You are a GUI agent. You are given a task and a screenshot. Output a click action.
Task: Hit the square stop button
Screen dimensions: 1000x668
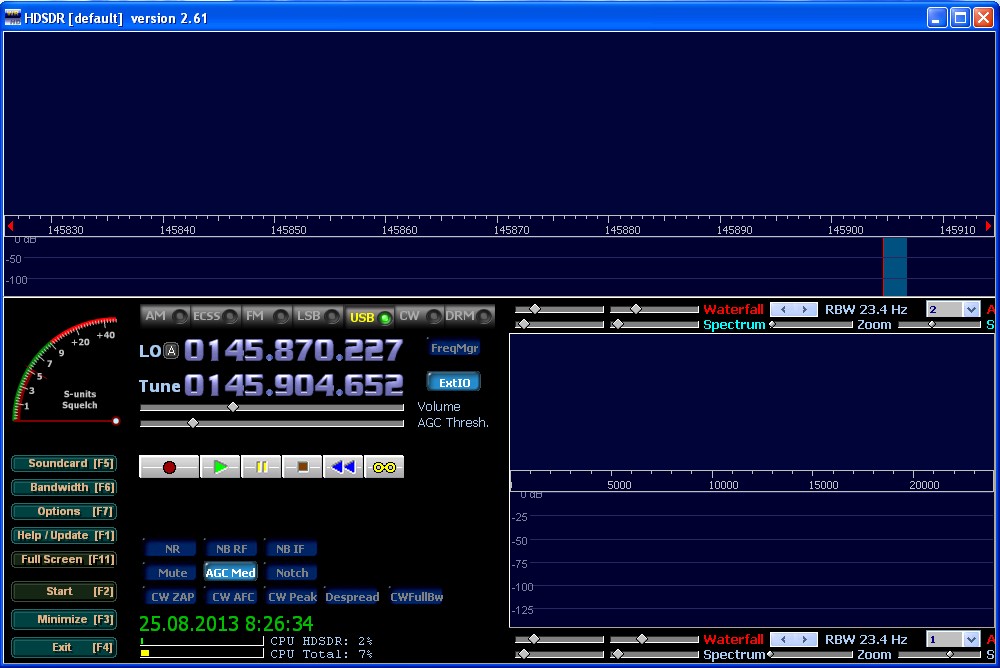tap(302, 467)
